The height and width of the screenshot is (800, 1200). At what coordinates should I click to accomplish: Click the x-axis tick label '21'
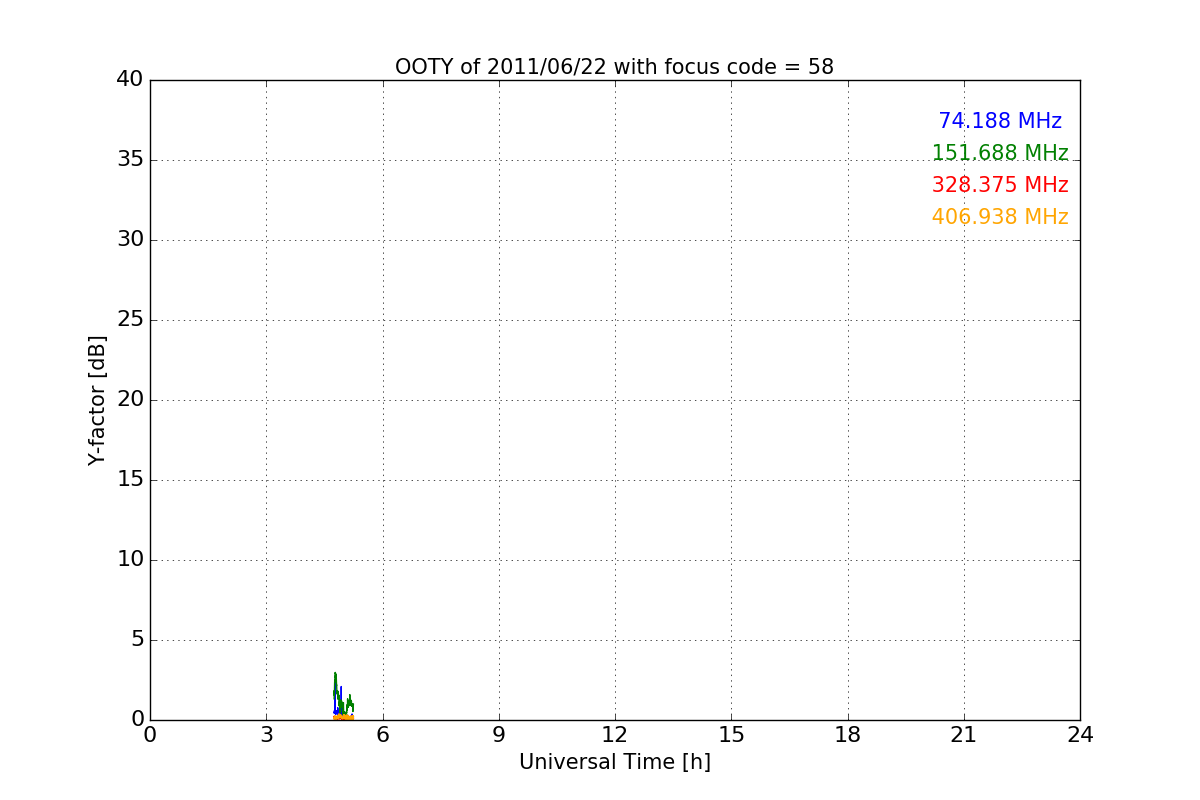[964, 735]
